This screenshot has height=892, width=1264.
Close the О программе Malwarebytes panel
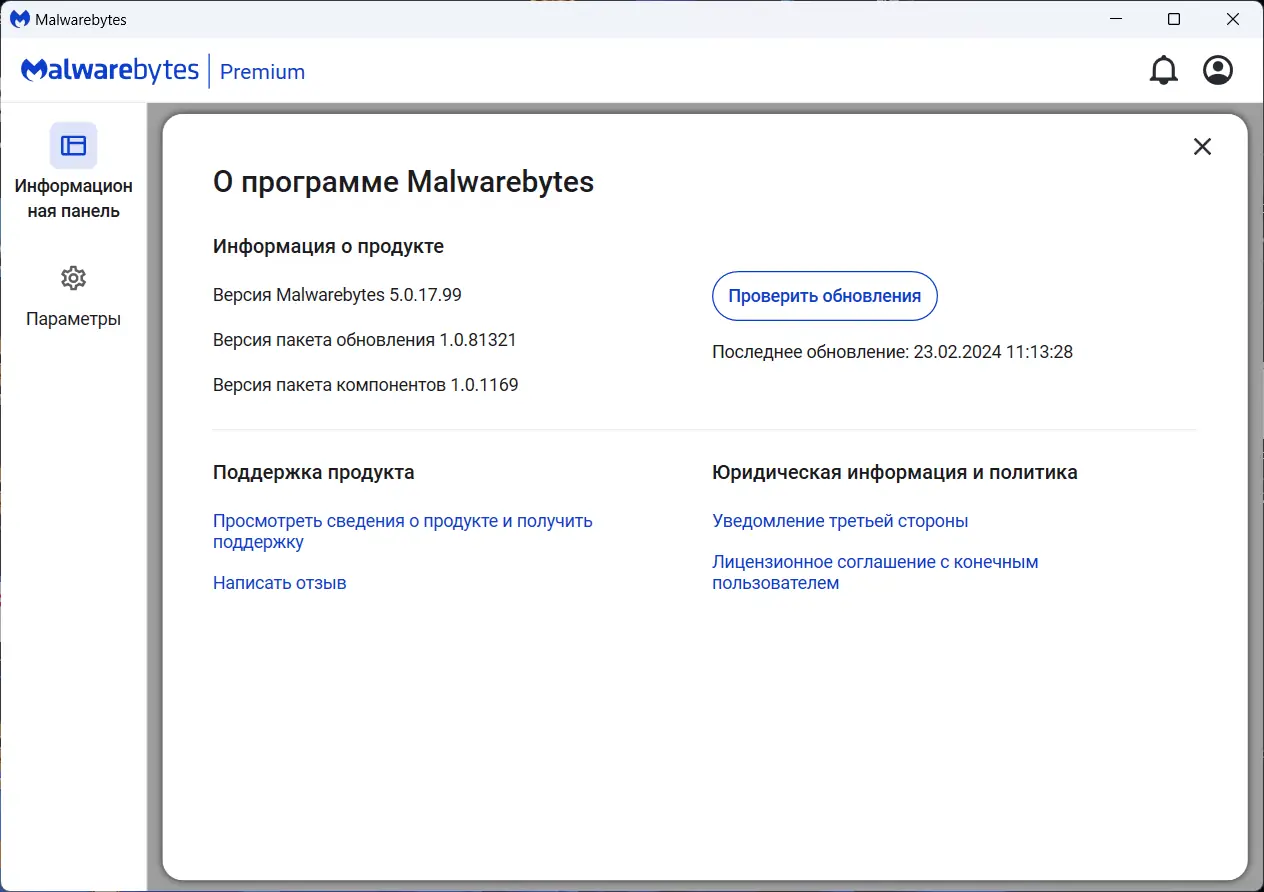1202,147
